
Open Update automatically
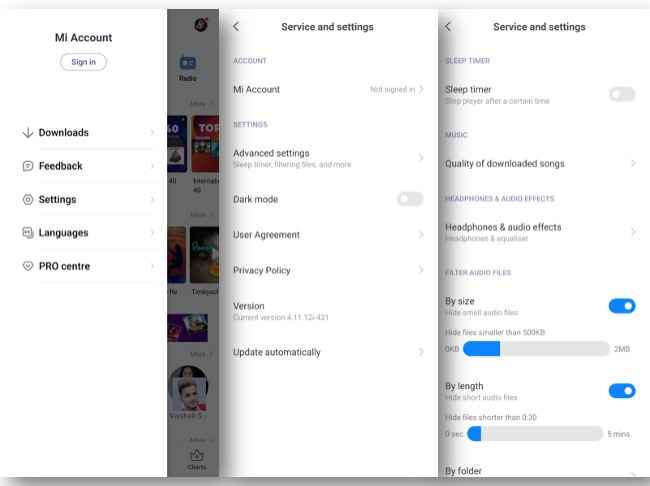(x=328, y=352)
